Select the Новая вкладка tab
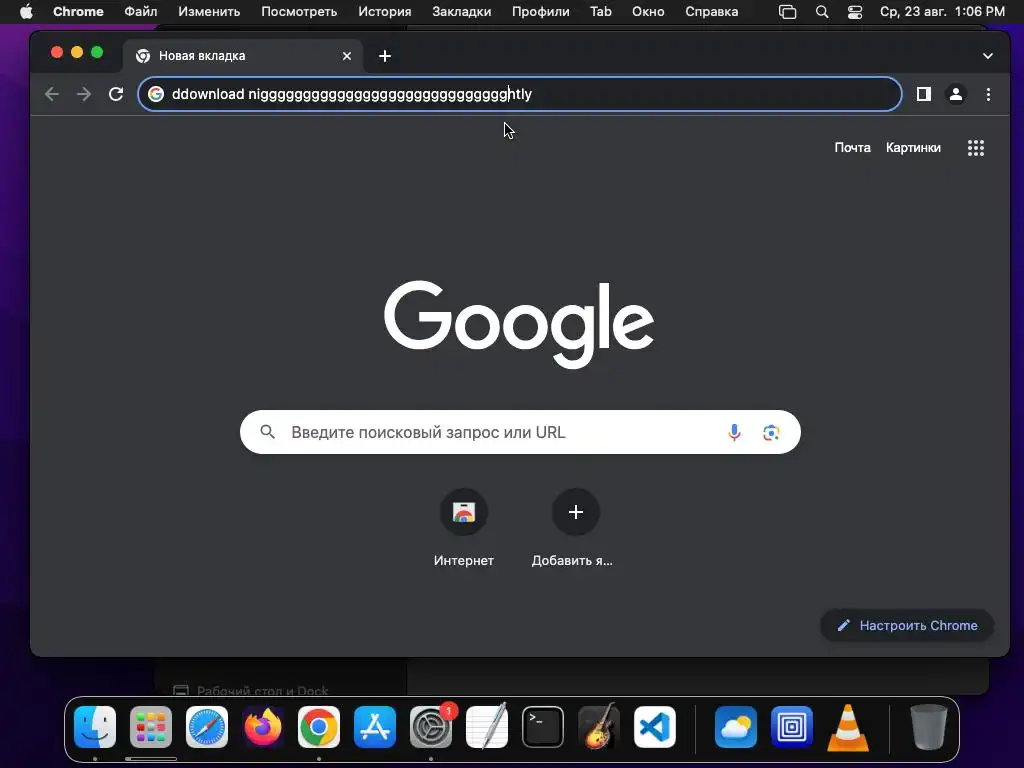Image resolution: width=1024 pixels, height=768 pixels. pos(241,56)
